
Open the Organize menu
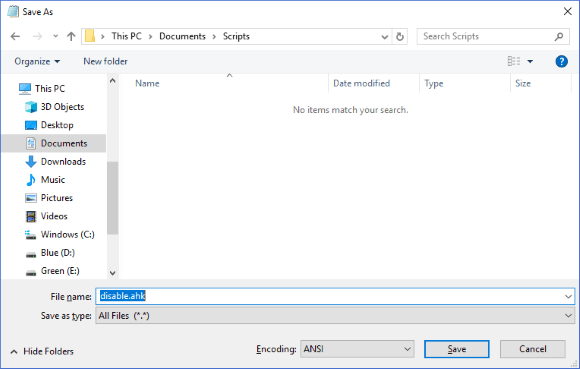[37, 61]
